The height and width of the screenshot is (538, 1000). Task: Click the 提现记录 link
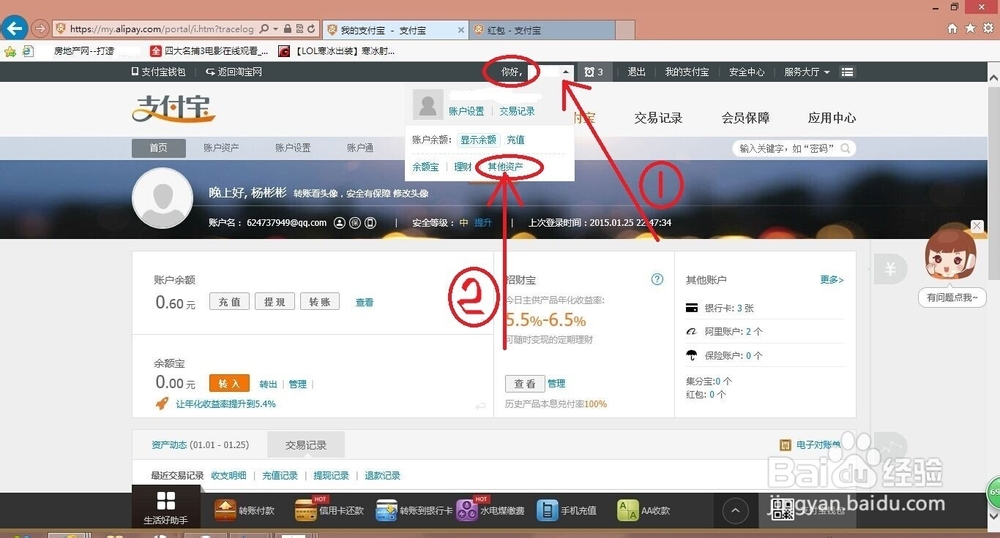pos(331,476)
